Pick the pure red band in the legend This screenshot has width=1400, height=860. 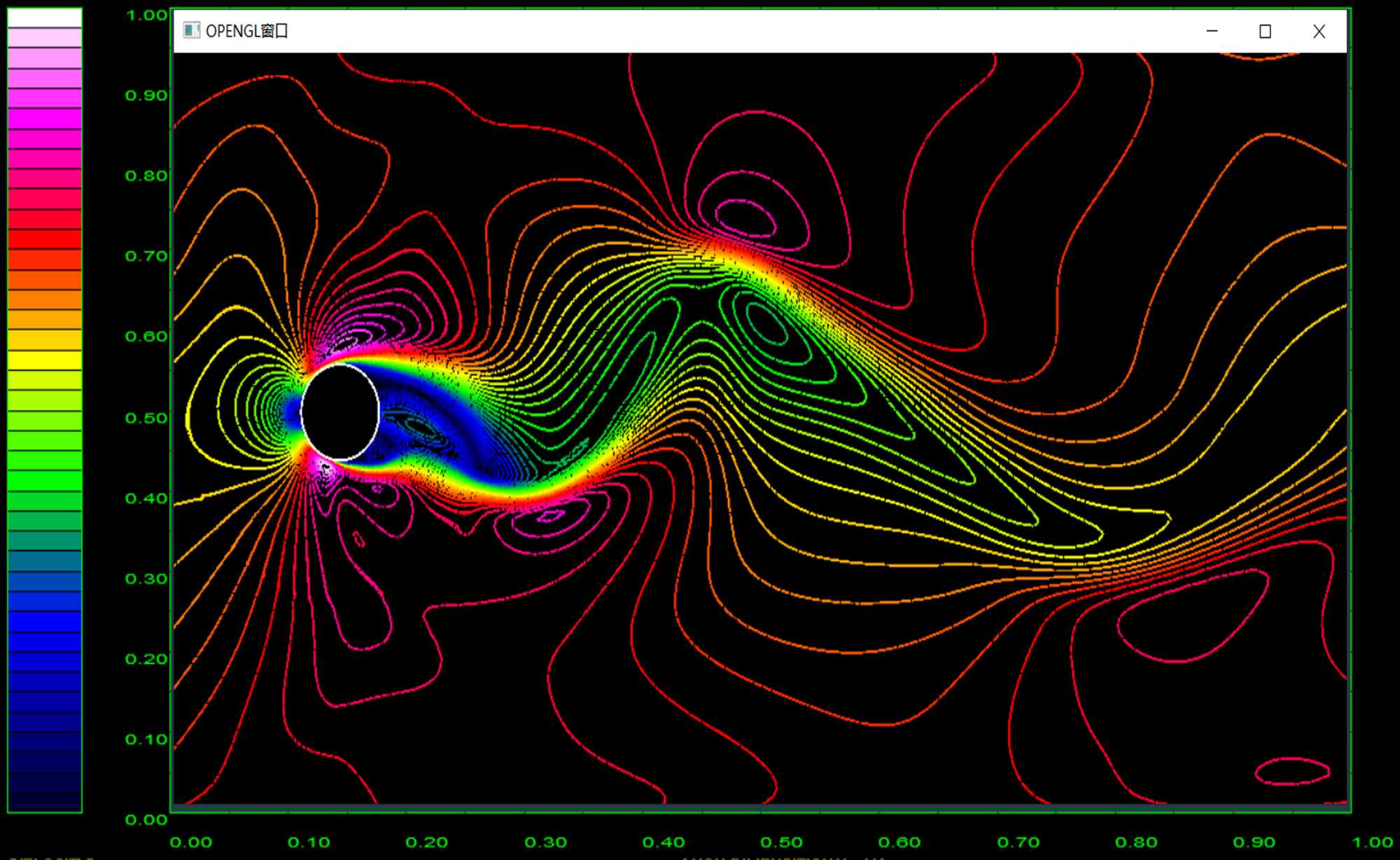44,239
